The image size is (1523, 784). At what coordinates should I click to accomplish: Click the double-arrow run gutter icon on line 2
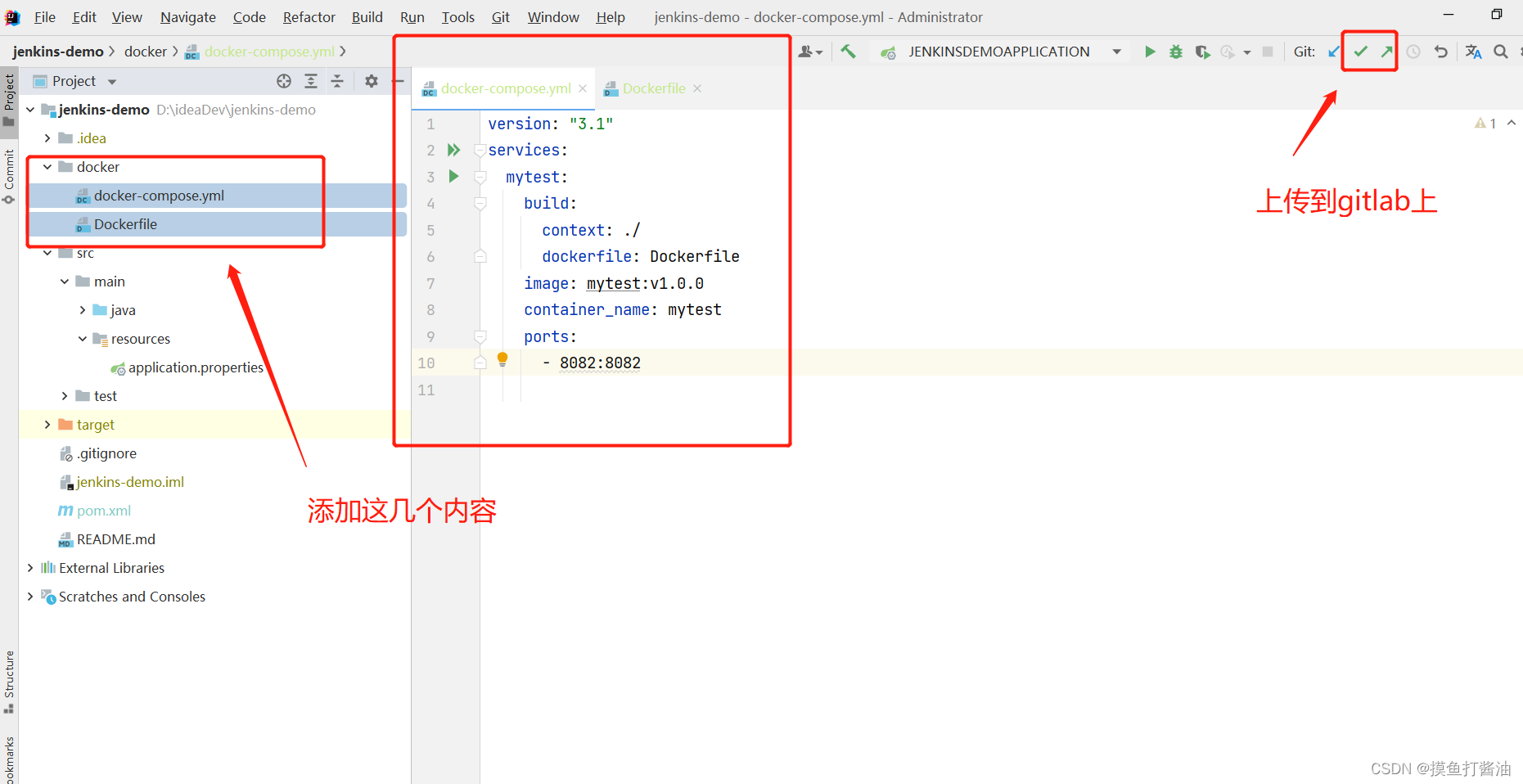tap(454, 150)
